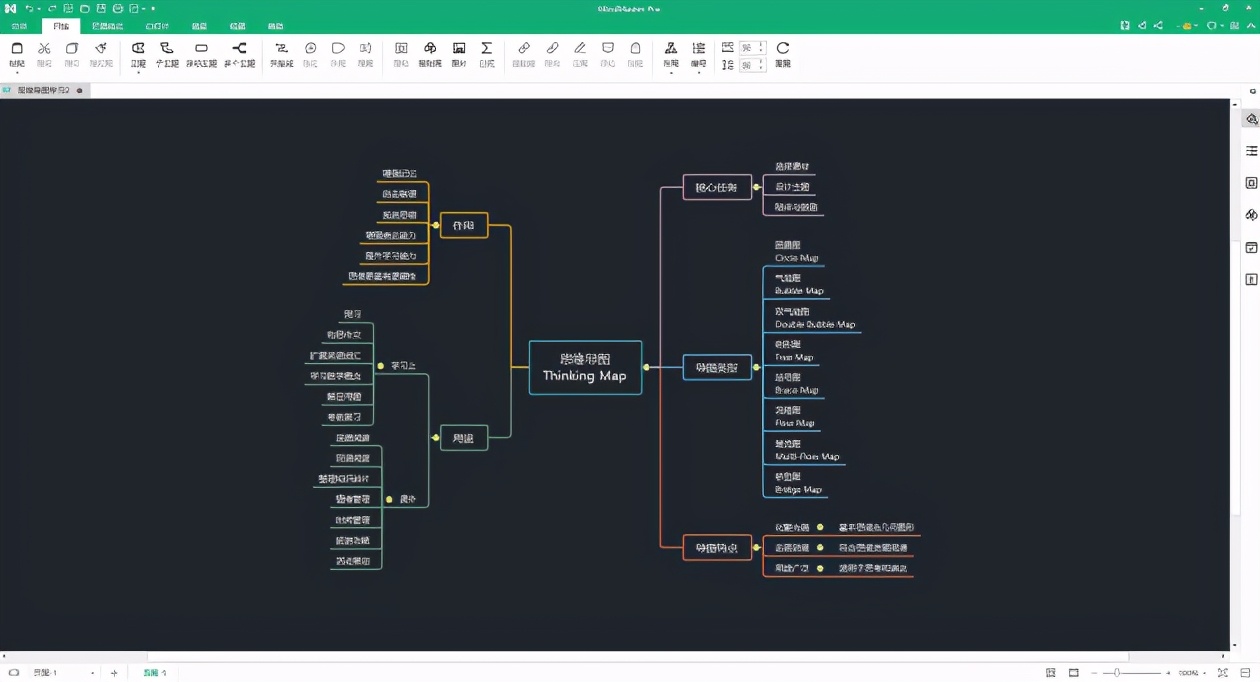
Task: Collapse the right branches of Thinking Map
Action: pyautogui.click(x=646, y=368)
